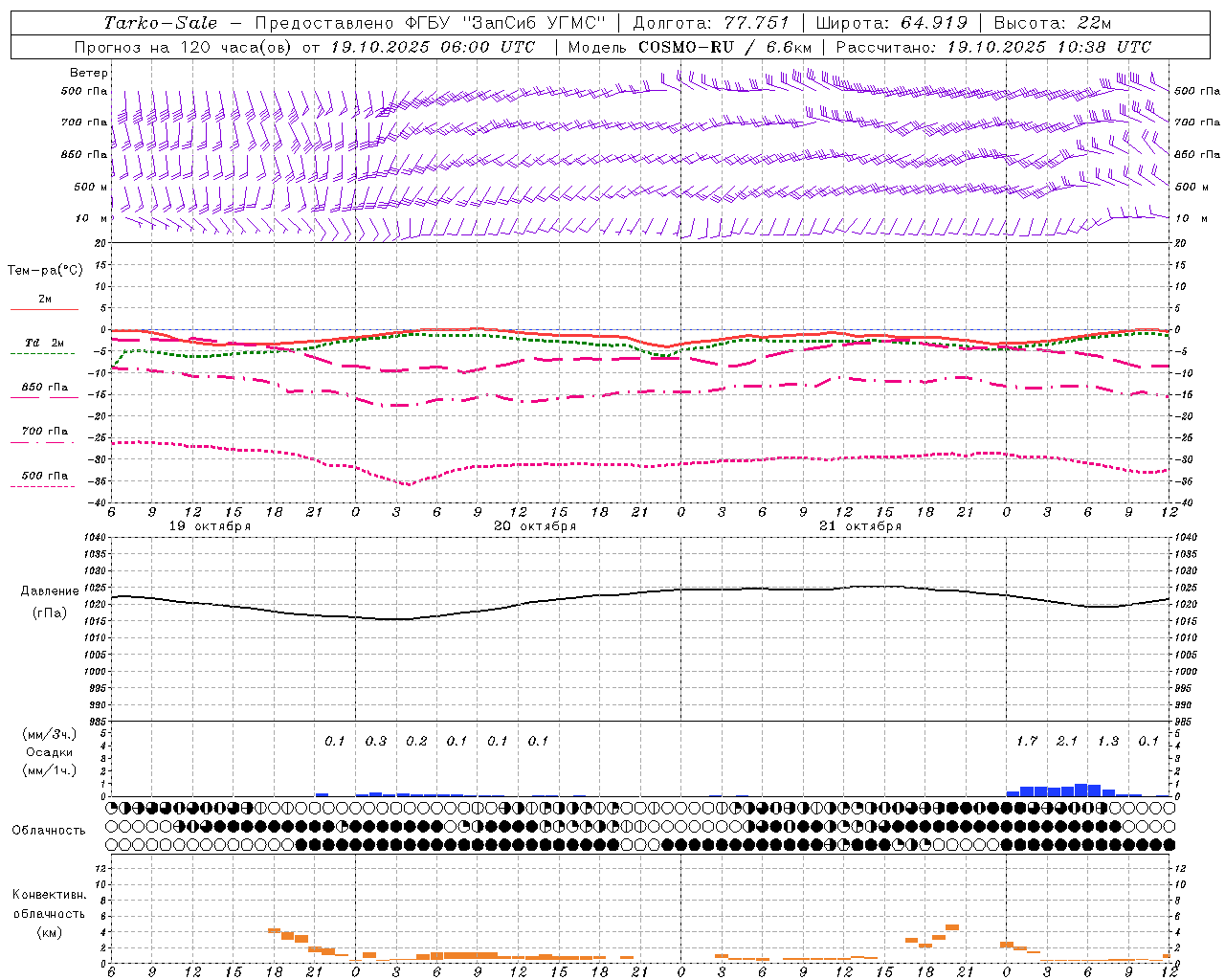
Task: Click the 'Осадки' precipitation label
Action: pyautogui.click(x=50, y=752)
